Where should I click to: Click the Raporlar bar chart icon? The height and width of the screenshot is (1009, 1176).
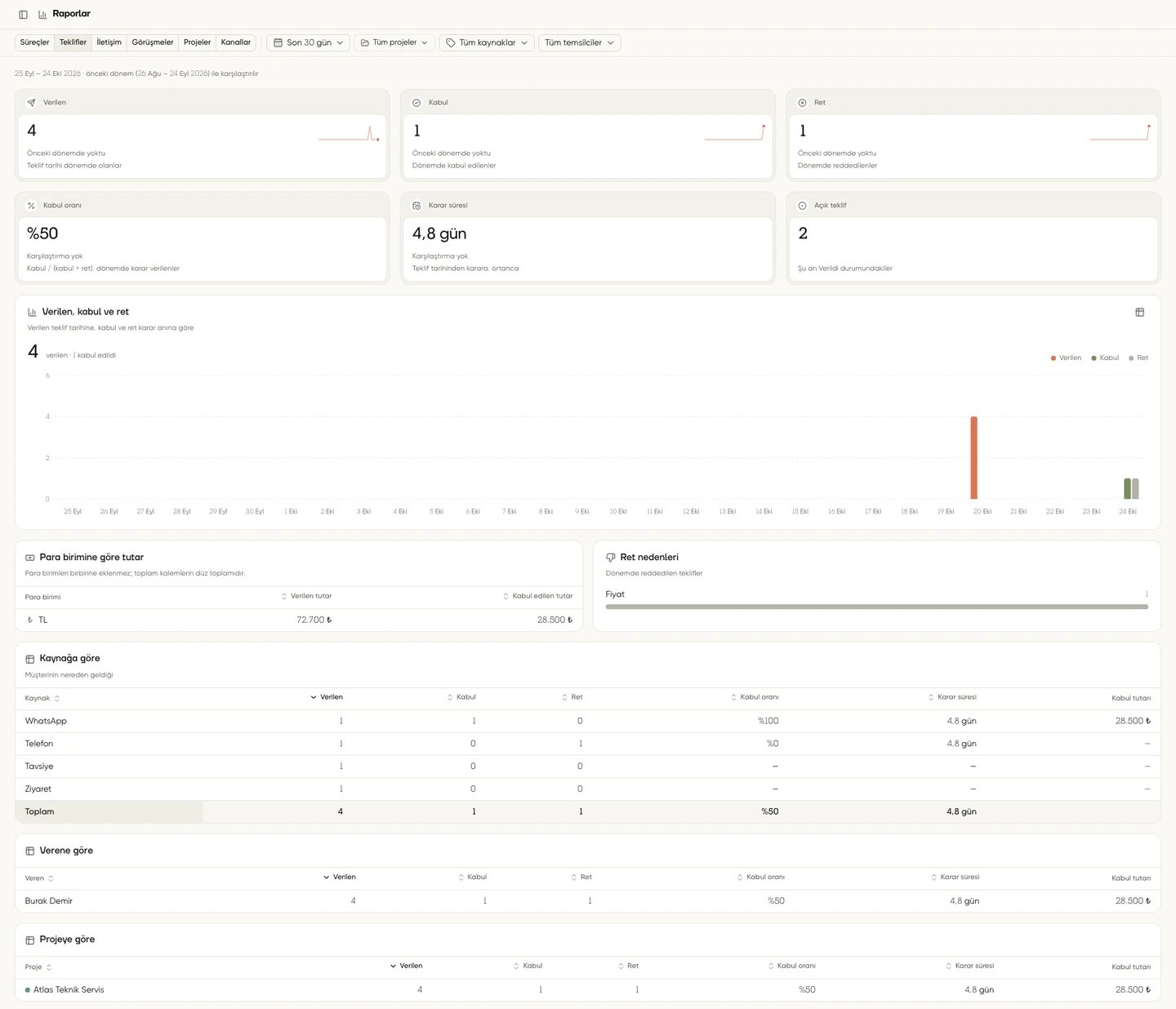point(42,14)
